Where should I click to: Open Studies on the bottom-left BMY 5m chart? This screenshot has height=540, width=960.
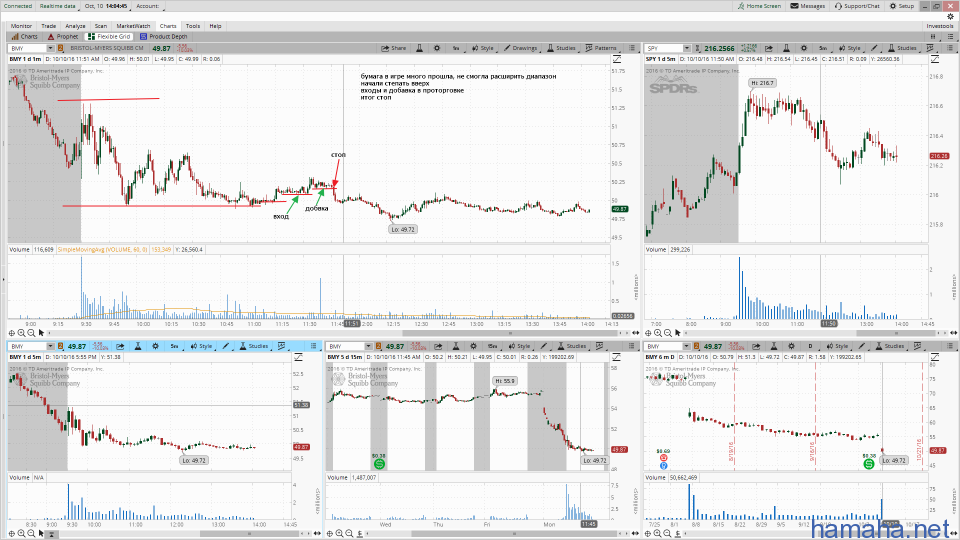click(254, 347)
